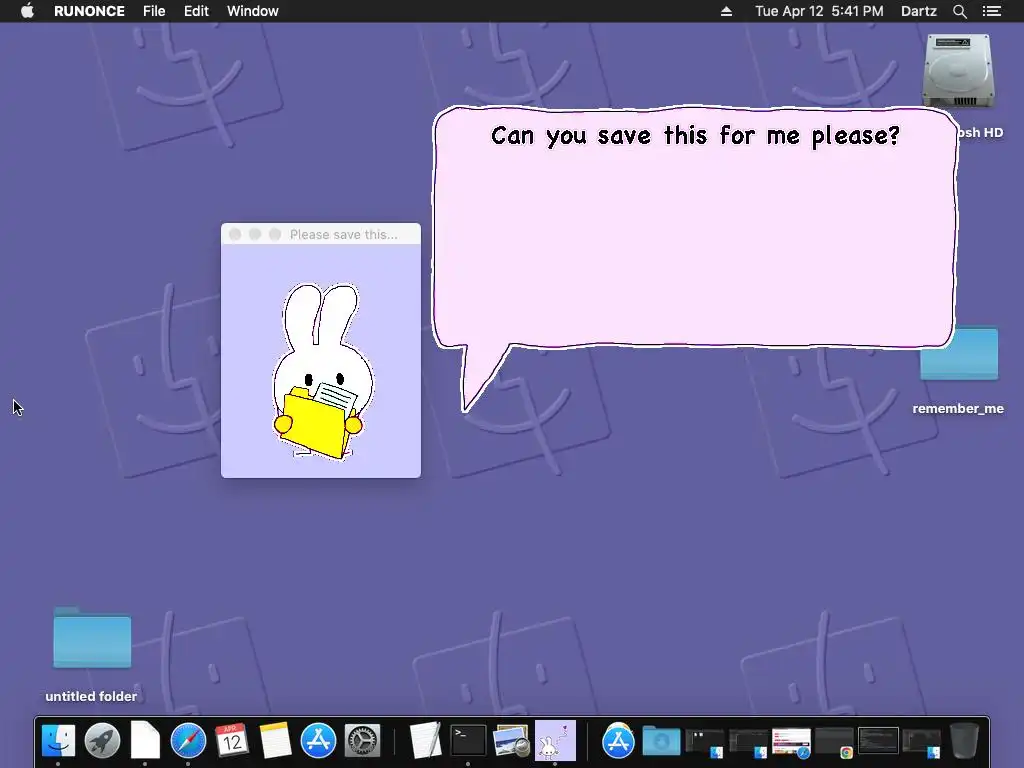The image size is (1024, 768).
Task: Open the Window menu
Action: coord(253,11)
